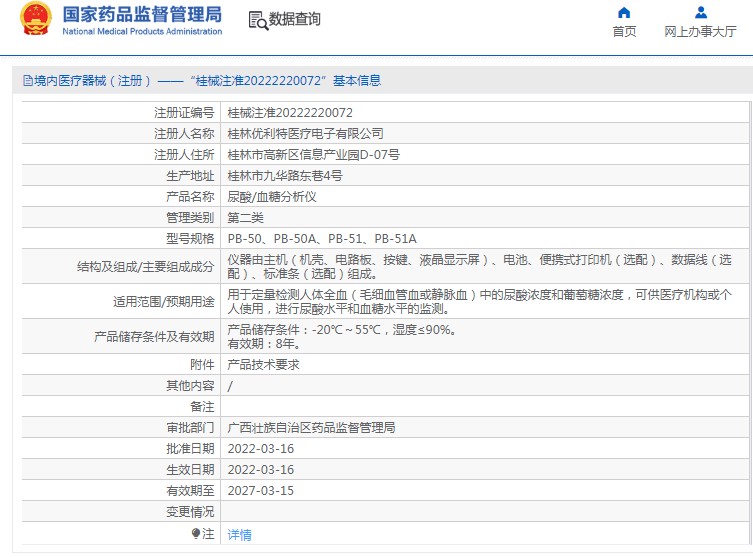Image resolution: width=753 pixels, height=557 pixels.
Task: Click the document icon before 境内医疗器械
Action: coord(27,81)
